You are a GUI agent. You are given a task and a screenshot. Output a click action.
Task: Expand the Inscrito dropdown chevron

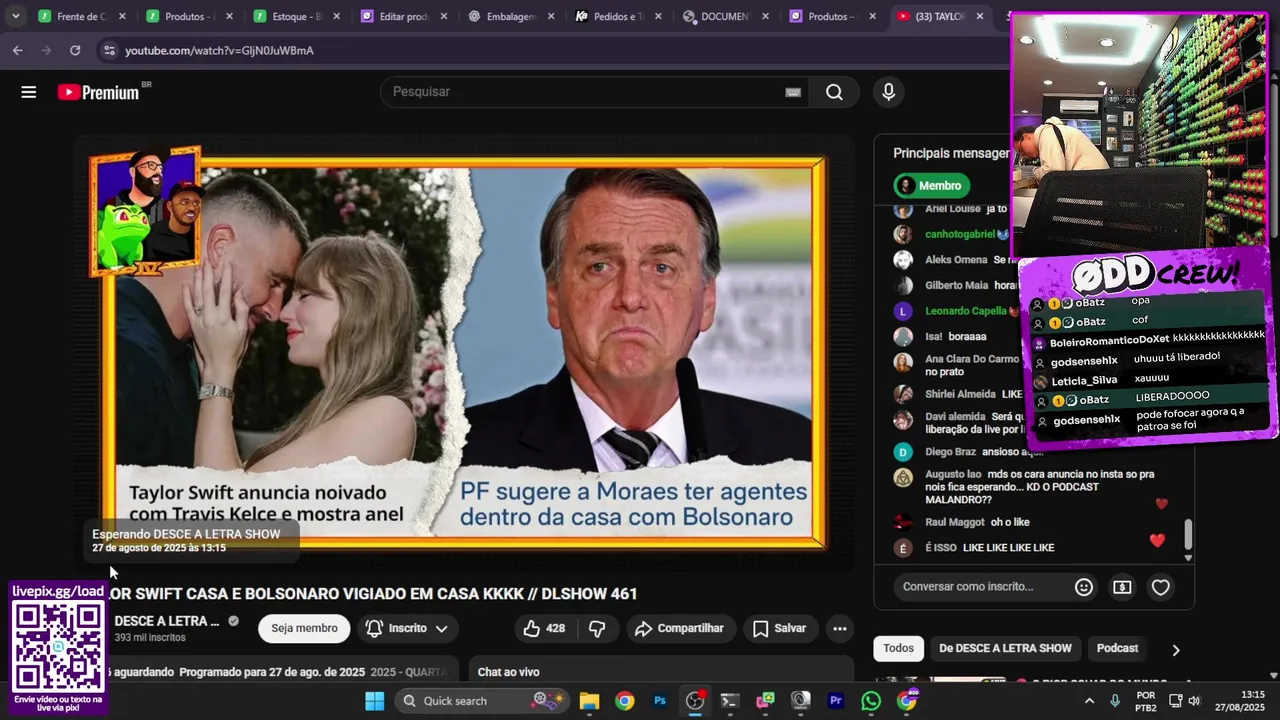pos(441,628)
